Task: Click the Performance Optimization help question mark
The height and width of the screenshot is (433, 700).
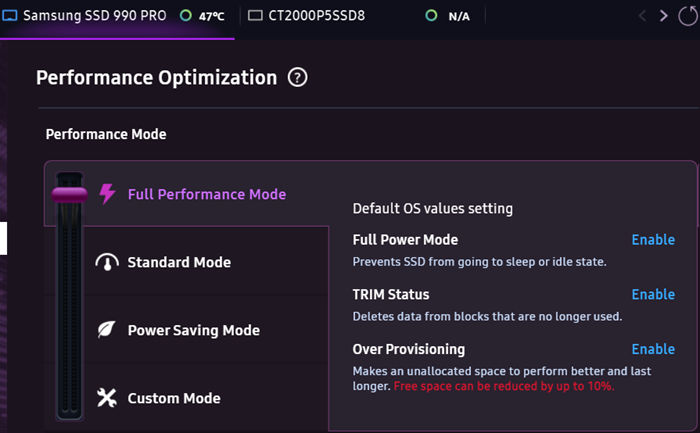Action: point(297,78)
